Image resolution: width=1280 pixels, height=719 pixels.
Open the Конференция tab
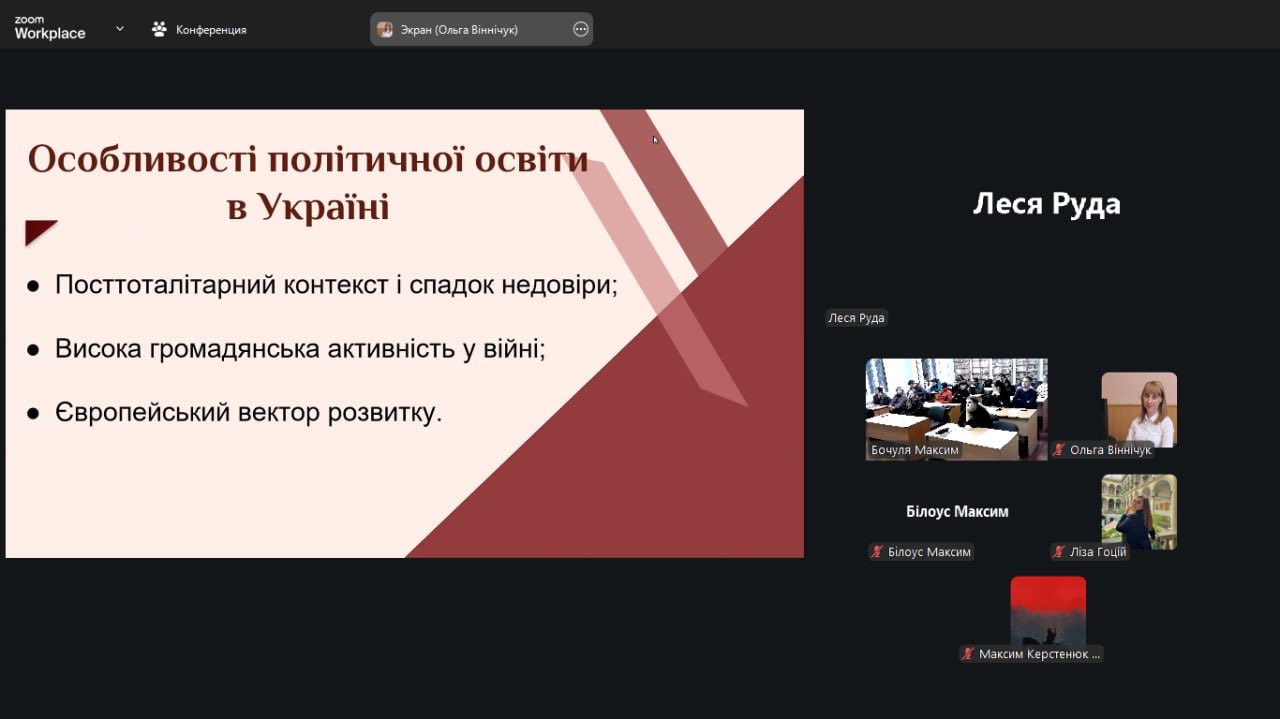pyautogui.click(x=210, y=30)
